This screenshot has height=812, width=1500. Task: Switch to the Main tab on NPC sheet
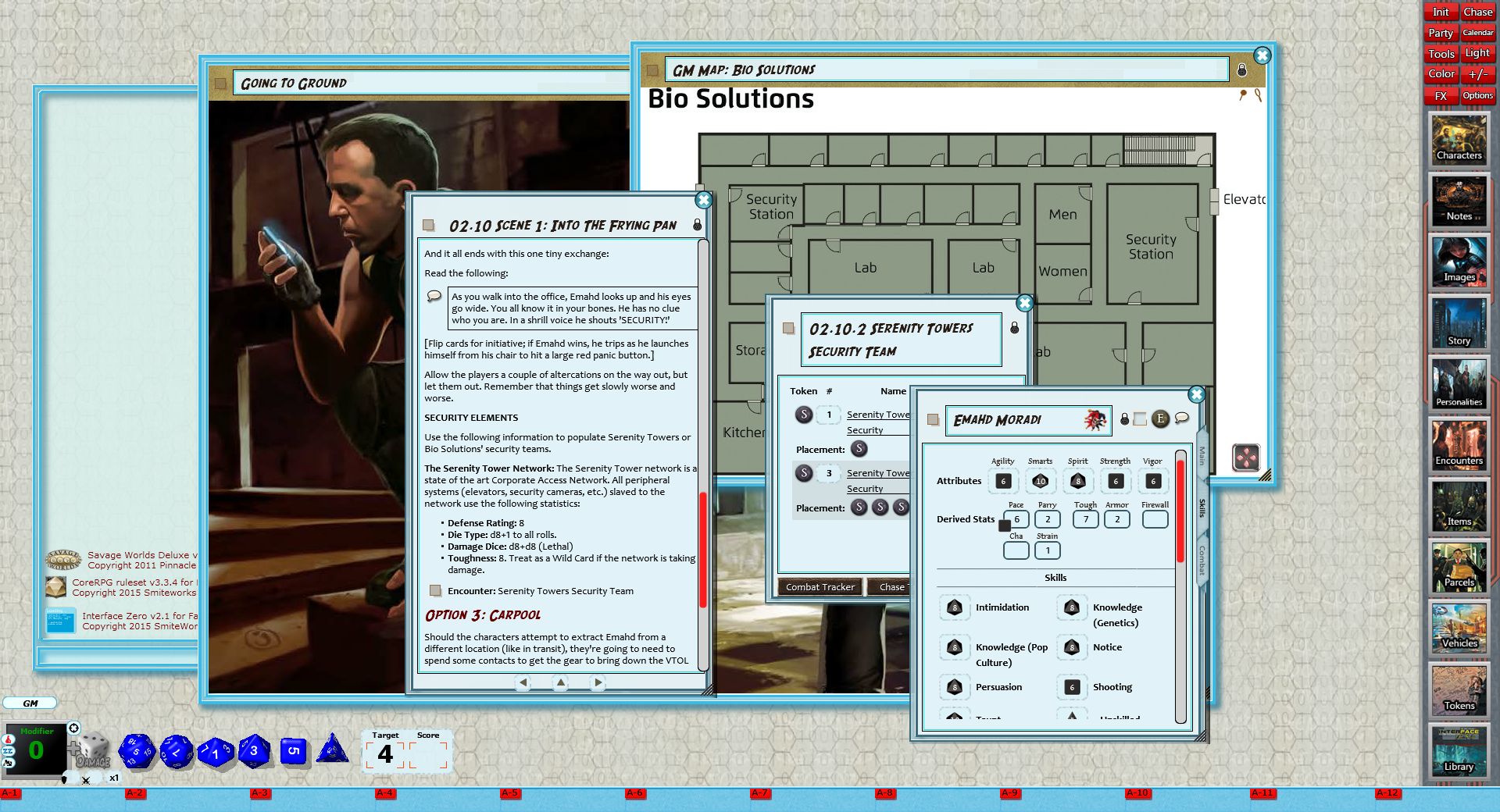point(1202,456)
